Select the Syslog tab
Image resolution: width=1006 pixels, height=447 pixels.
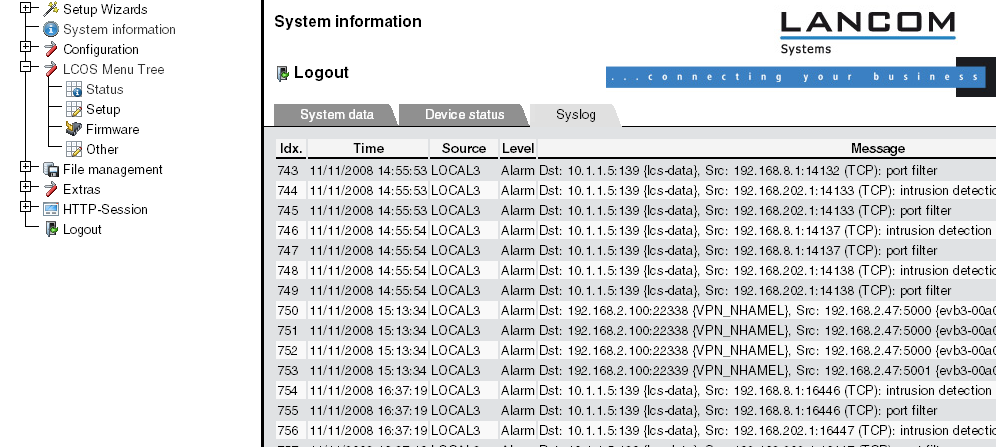(x=576, y=115)
